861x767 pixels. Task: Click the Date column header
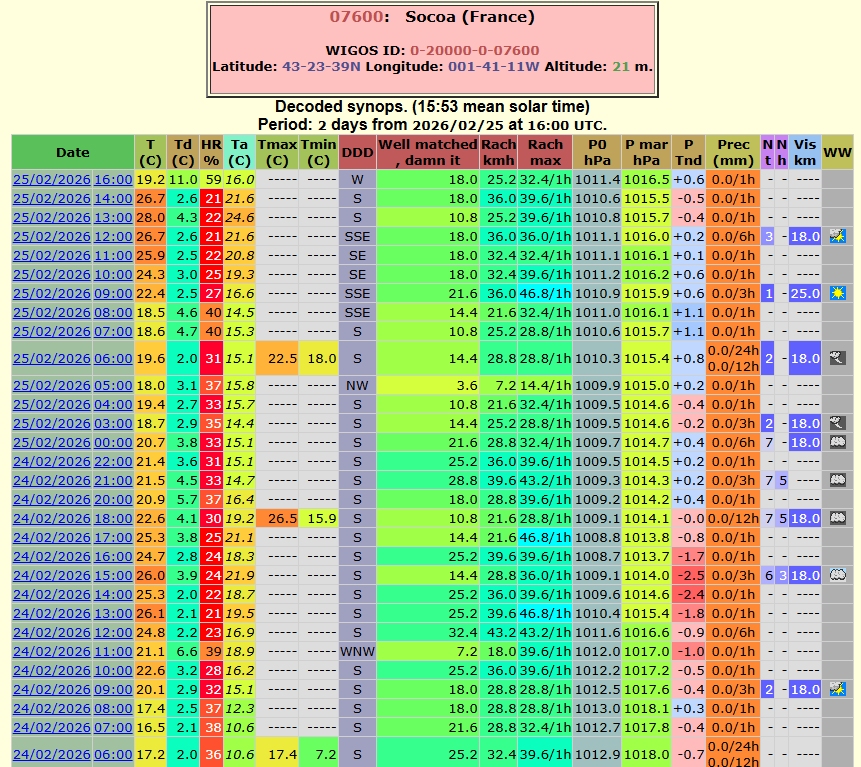pos(72,152)
